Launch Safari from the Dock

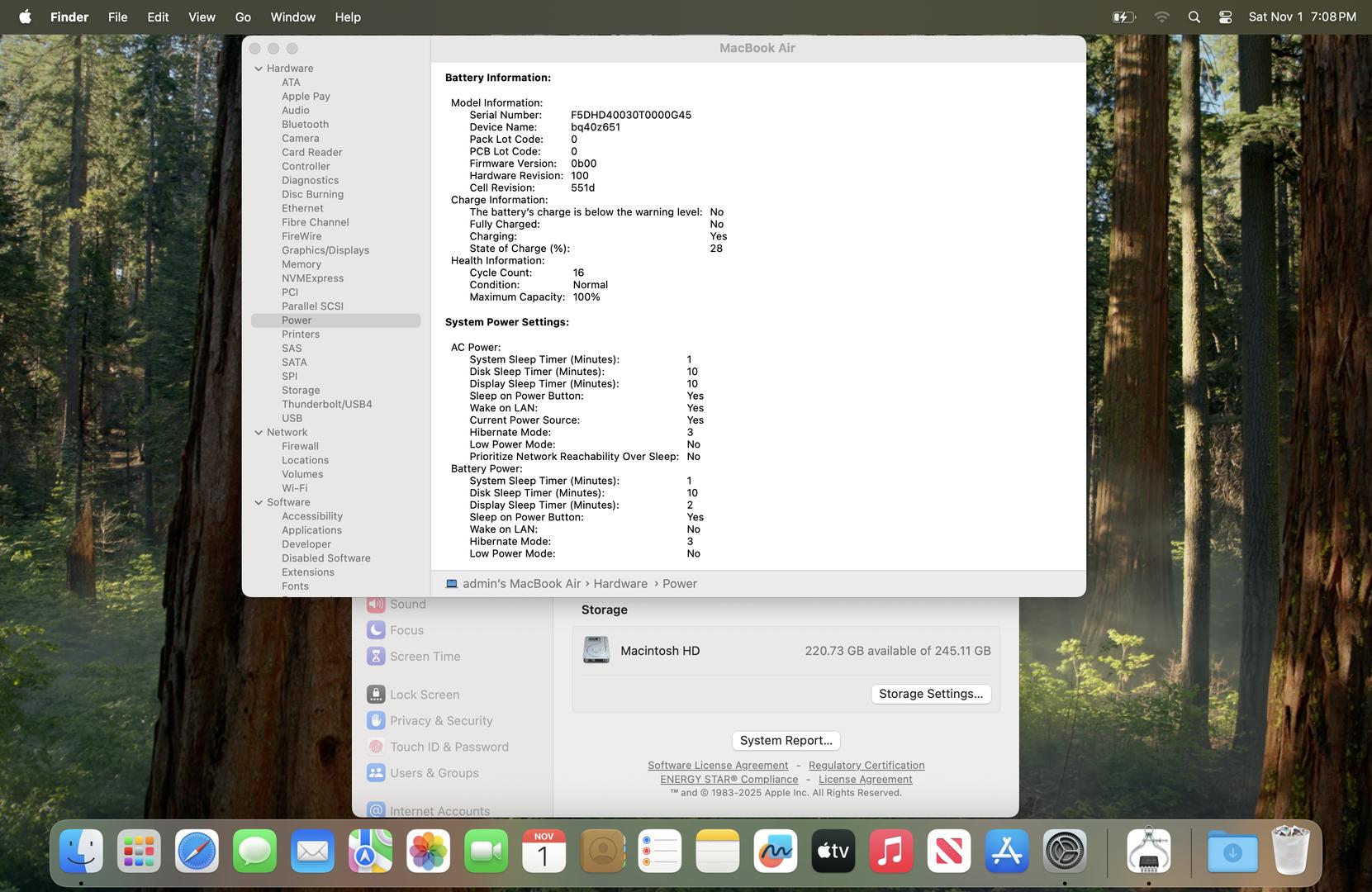[197, 852]
